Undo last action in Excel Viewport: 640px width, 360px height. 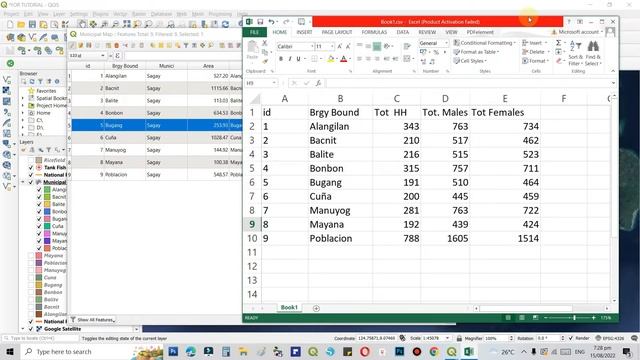271,22
